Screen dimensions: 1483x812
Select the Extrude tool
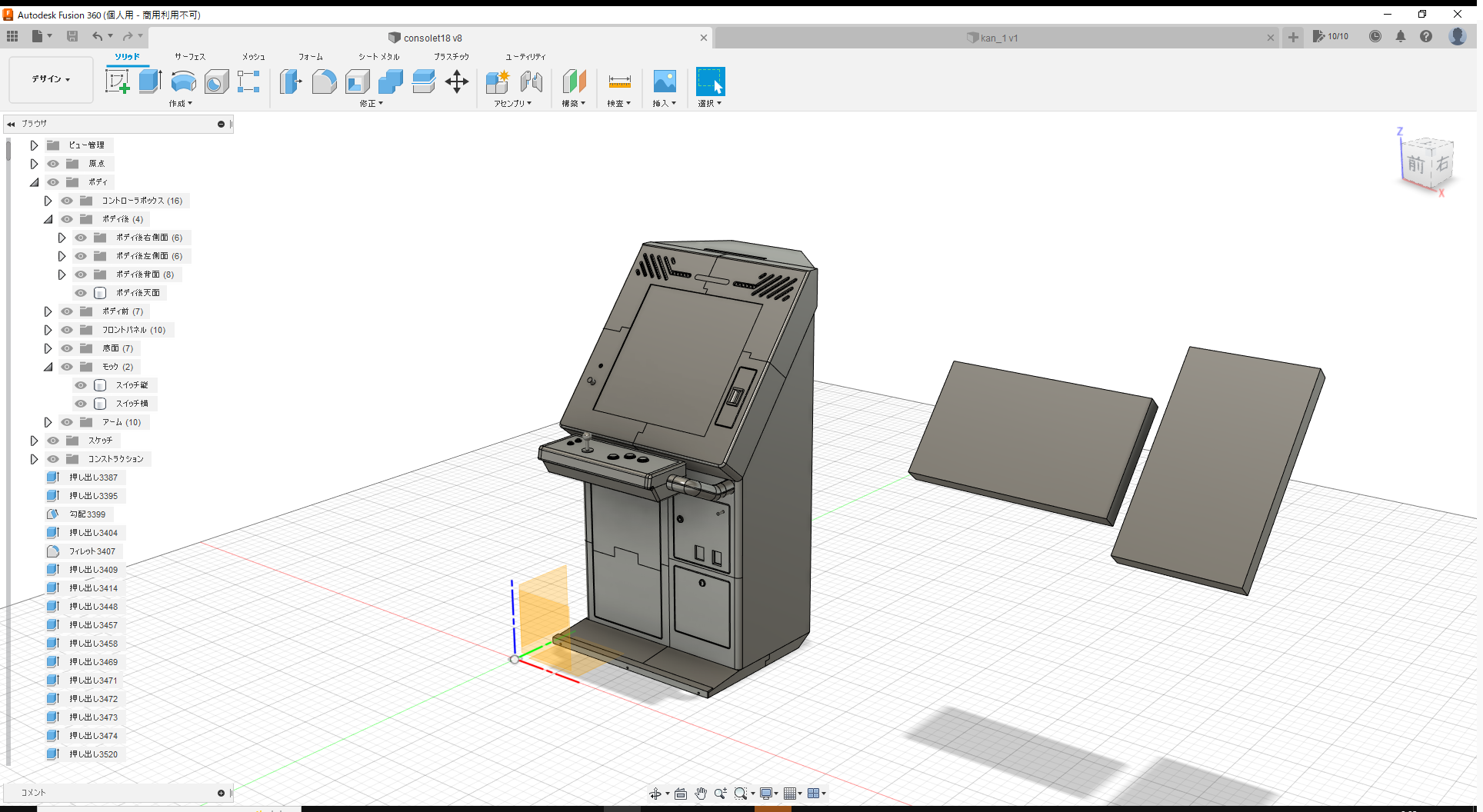pos(149,81)
